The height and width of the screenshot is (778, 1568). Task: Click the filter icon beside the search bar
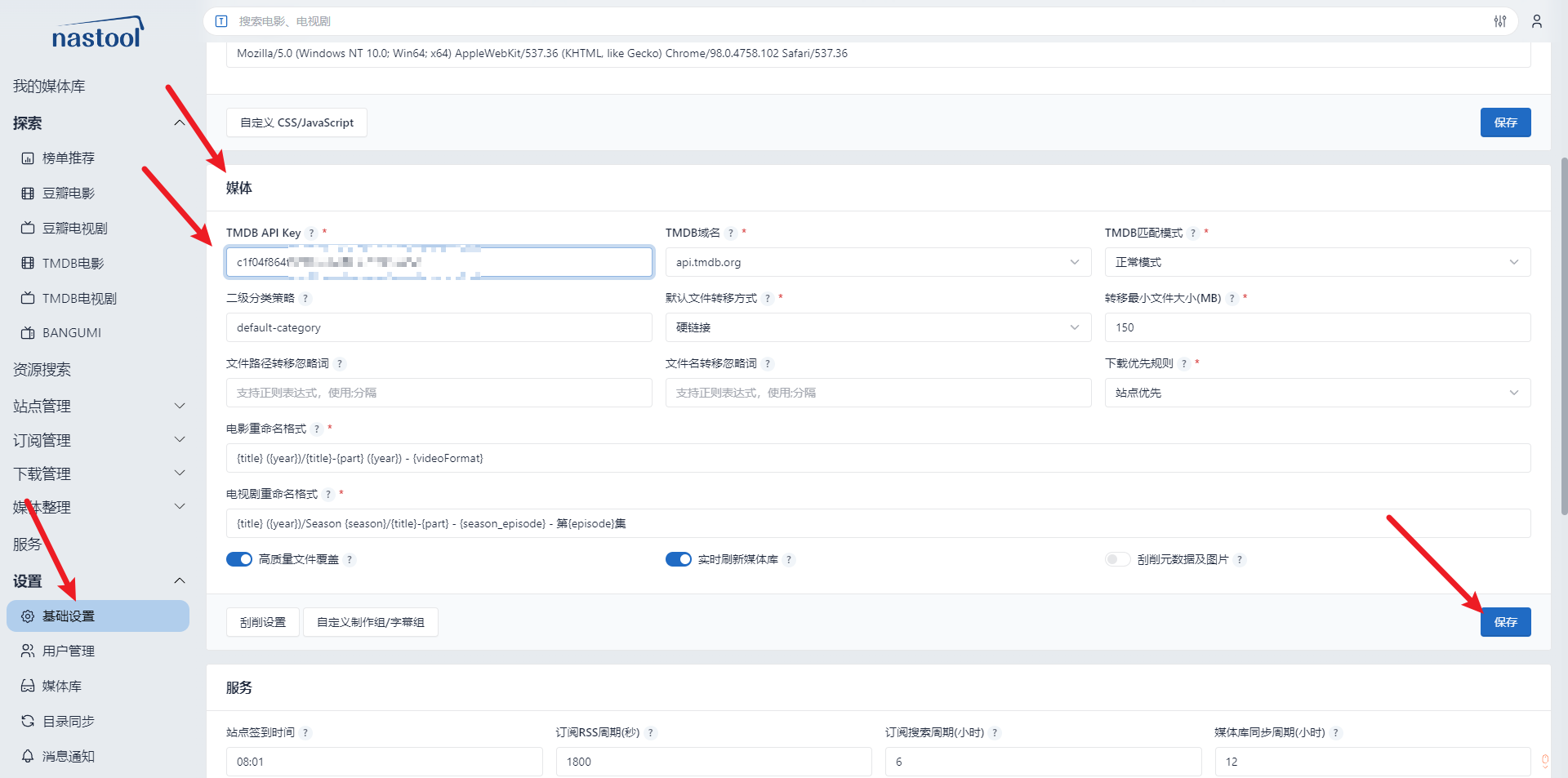point(1499,21)
